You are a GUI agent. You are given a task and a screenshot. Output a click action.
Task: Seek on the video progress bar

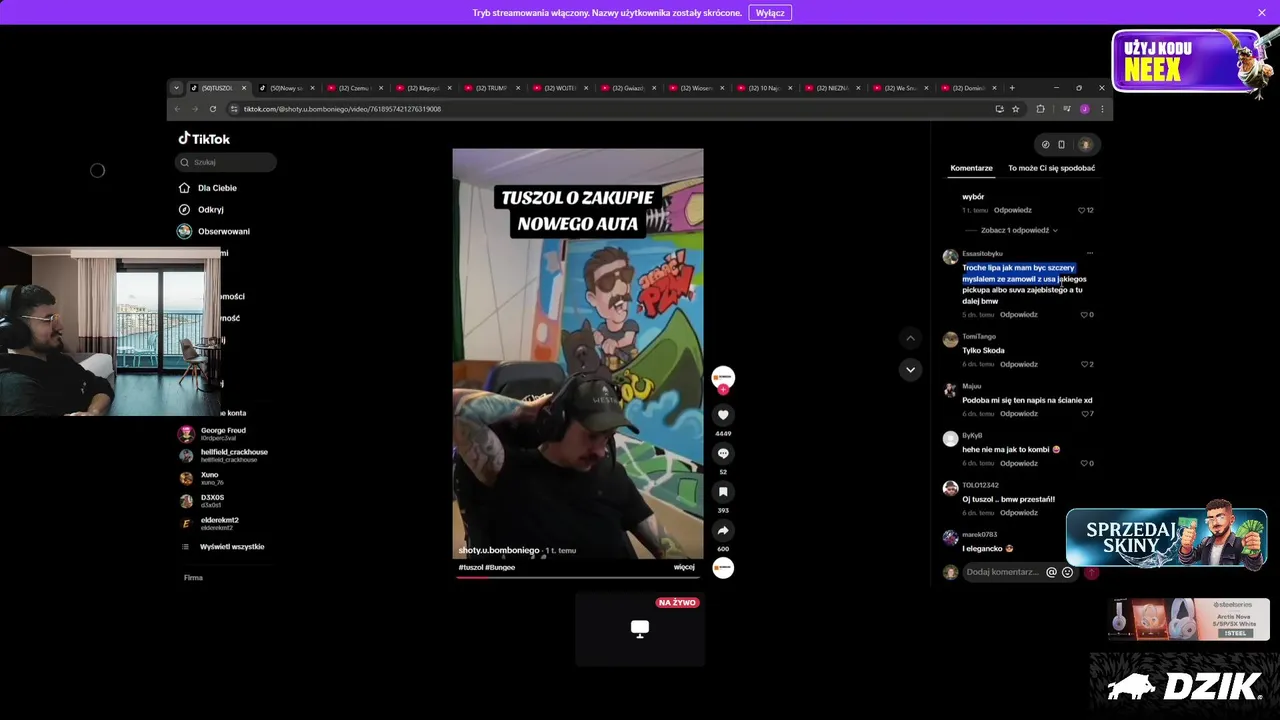tap(580, 577)
